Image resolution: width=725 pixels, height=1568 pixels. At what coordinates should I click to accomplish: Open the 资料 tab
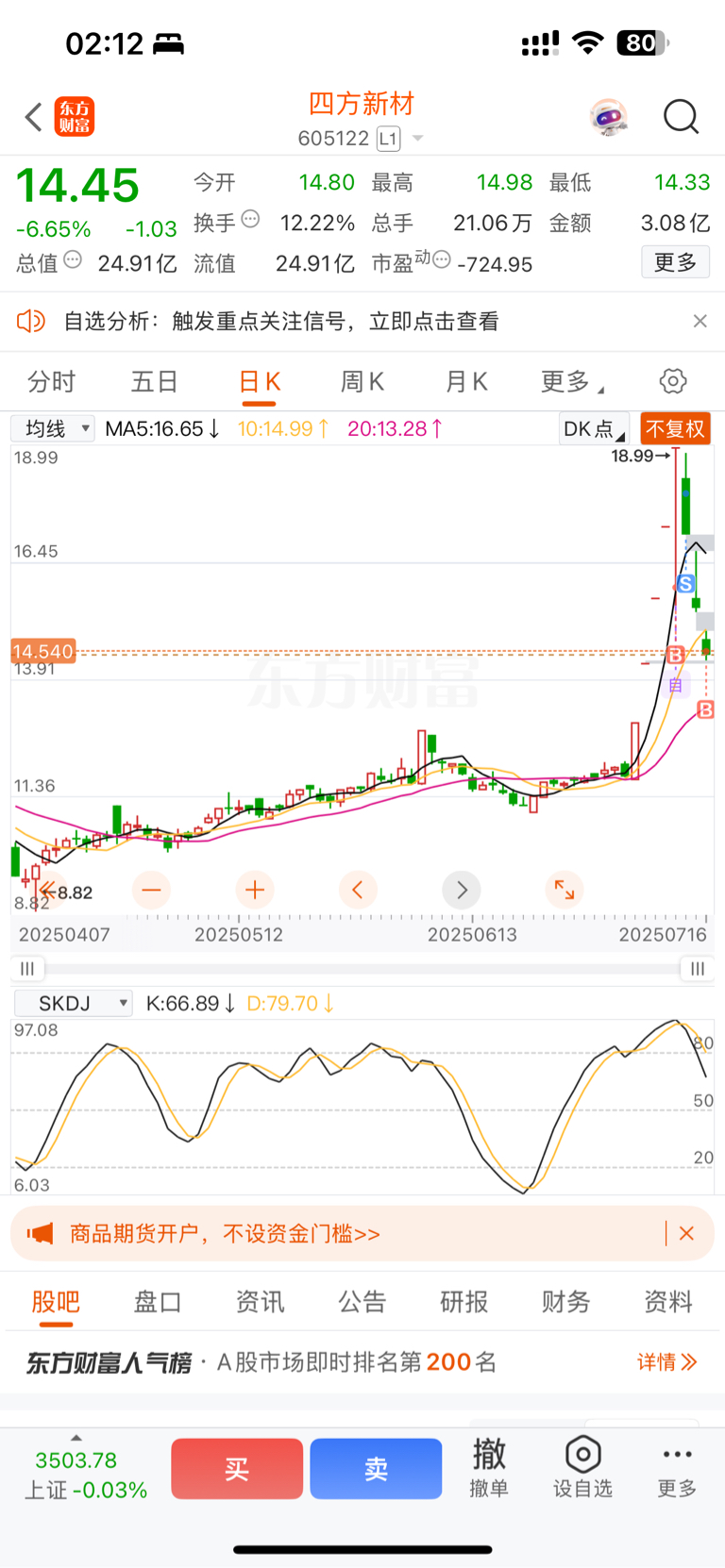668,1302
